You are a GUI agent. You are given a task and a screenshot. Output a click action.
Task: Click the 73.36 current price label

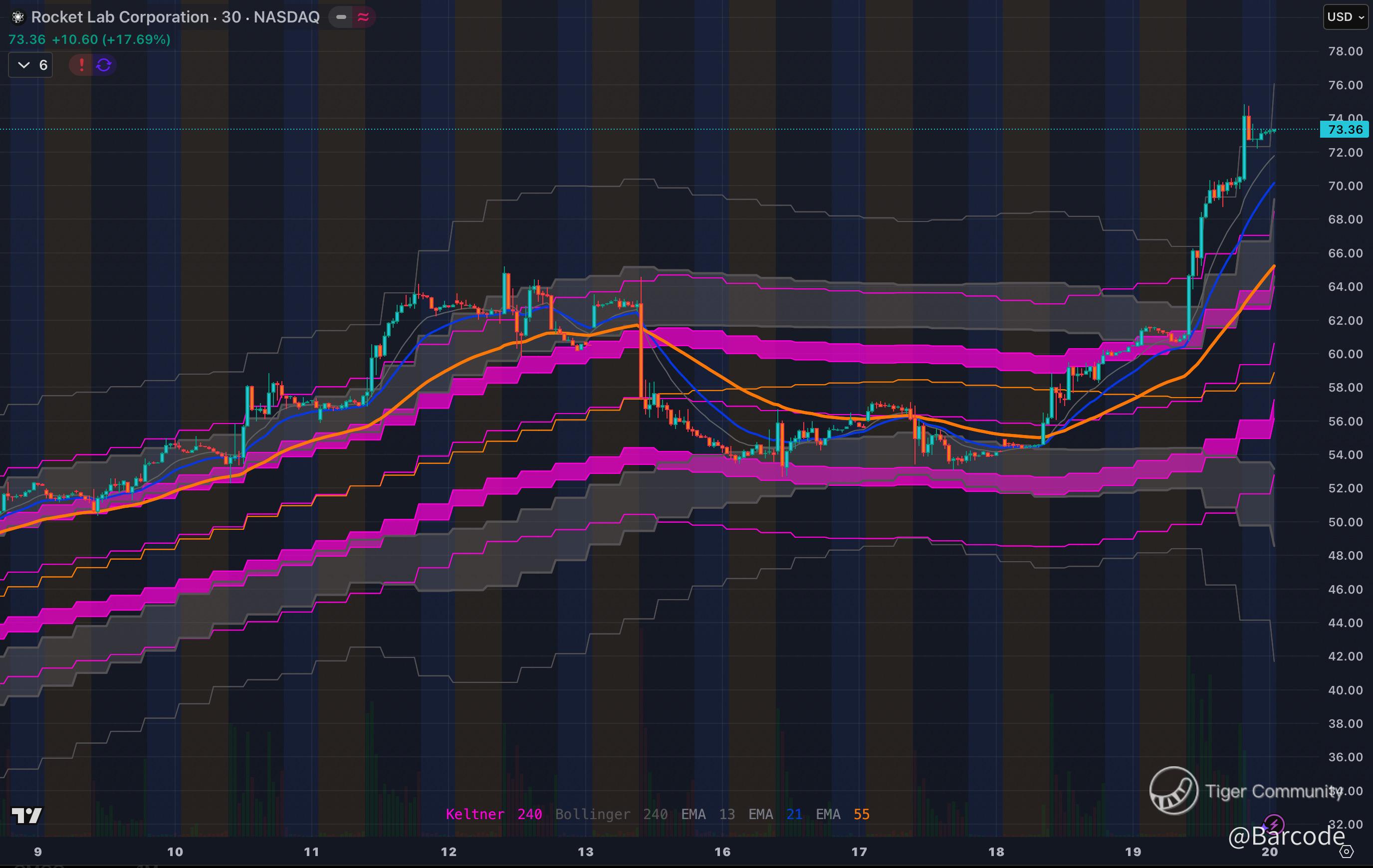tap(1345, 130)
